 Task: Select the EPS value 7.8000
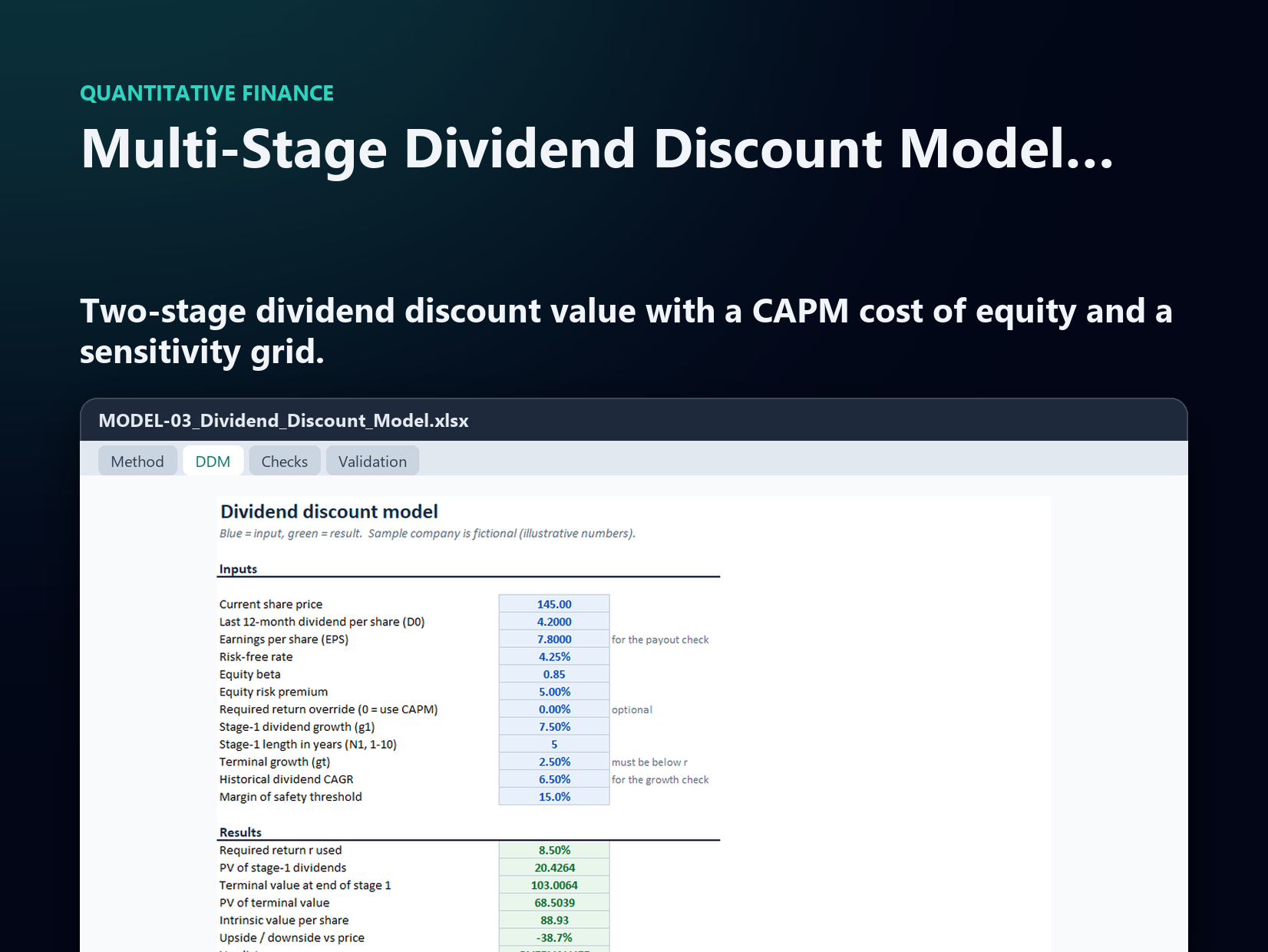554,640
